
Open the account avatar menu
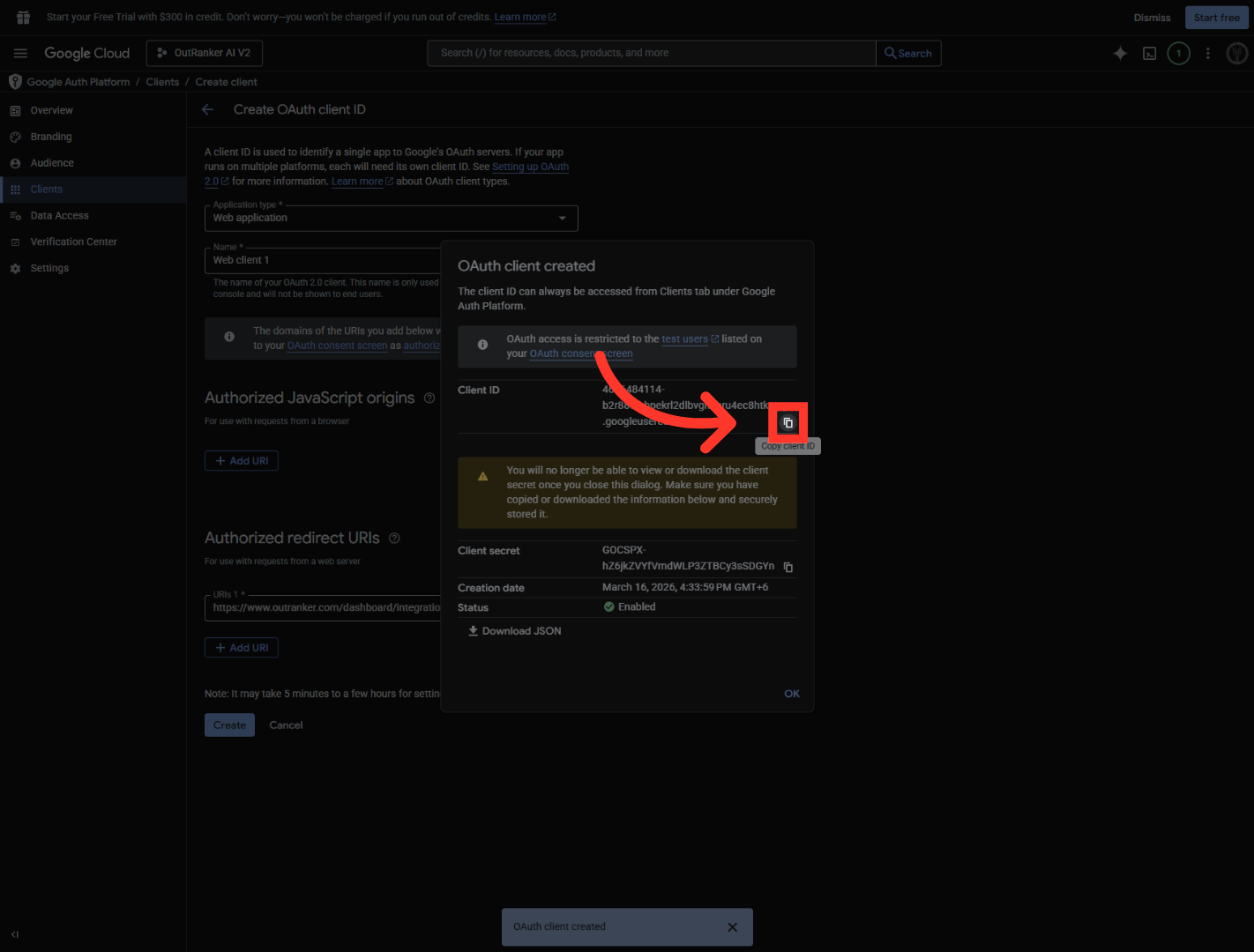[1236, 53]
